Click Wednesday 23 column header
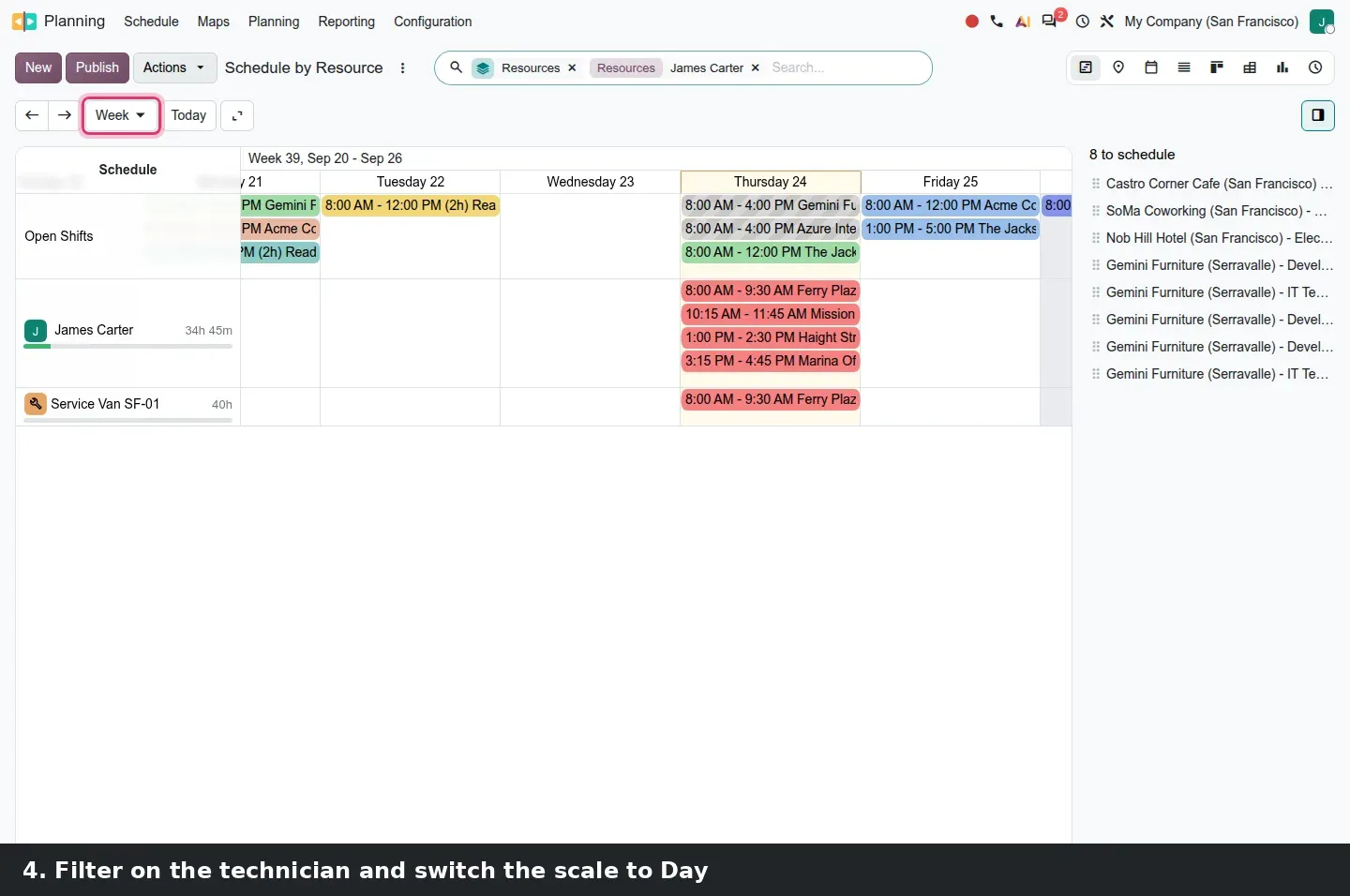The height and width of the screenshot is (896, 1350). 591,182
